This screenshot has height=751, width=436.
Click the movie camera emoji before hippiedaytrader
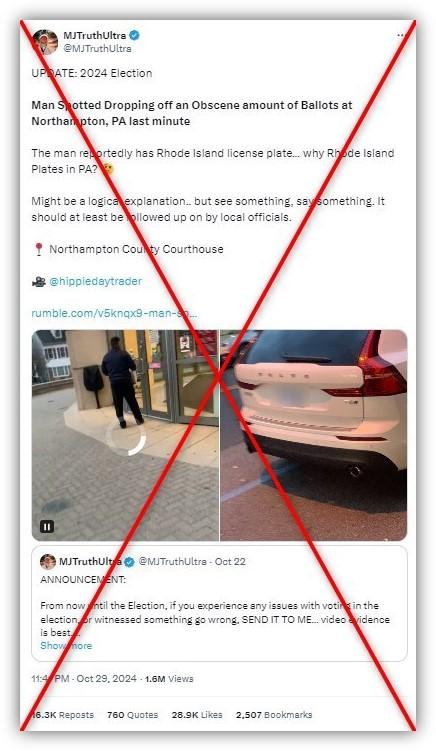(39, 282)
